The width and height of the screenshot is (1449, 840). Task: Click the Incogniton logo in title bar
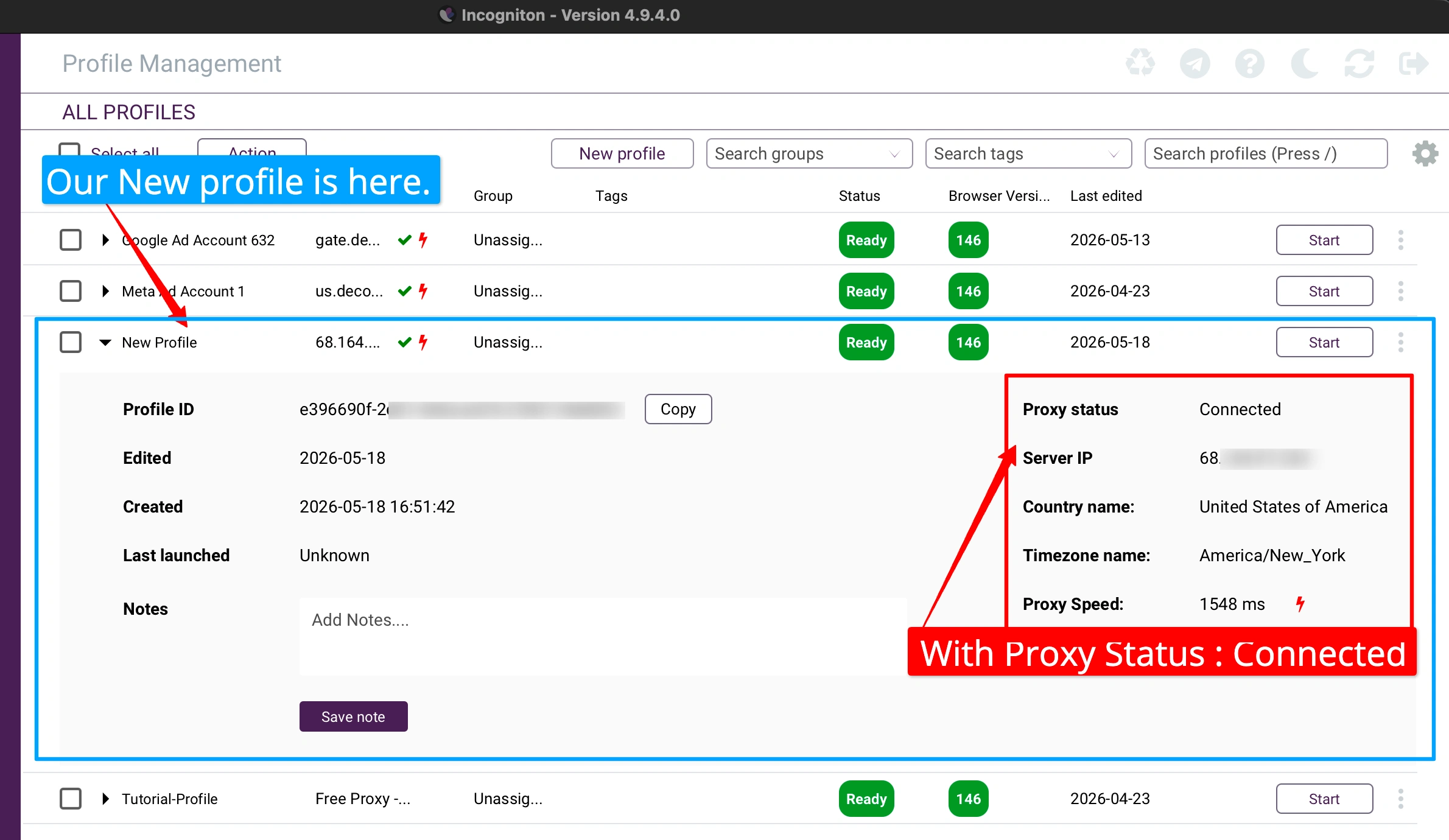click(x=447, y=15)
